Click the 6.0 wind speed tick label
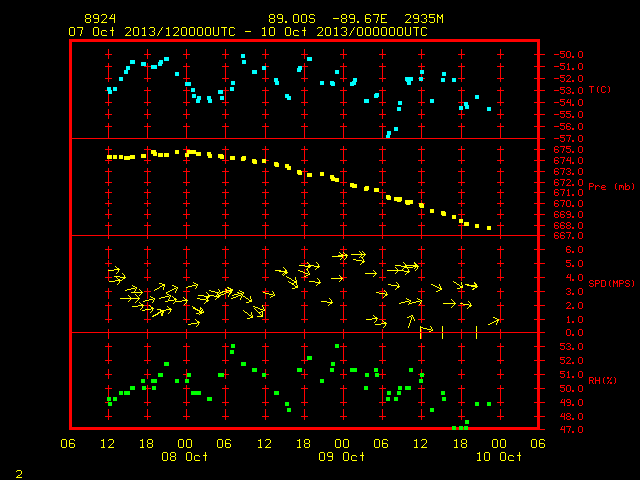This screenshot has width=640, height=480. click(x=574, y=250)
